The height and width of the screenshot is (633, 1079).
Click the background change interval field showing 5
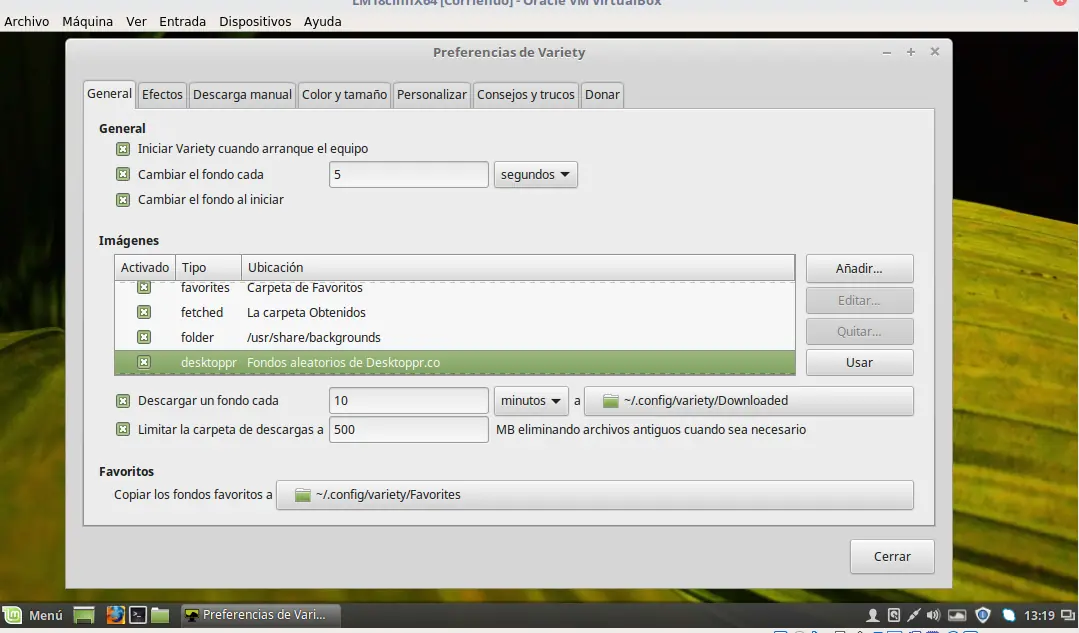[x=409, y=175]
